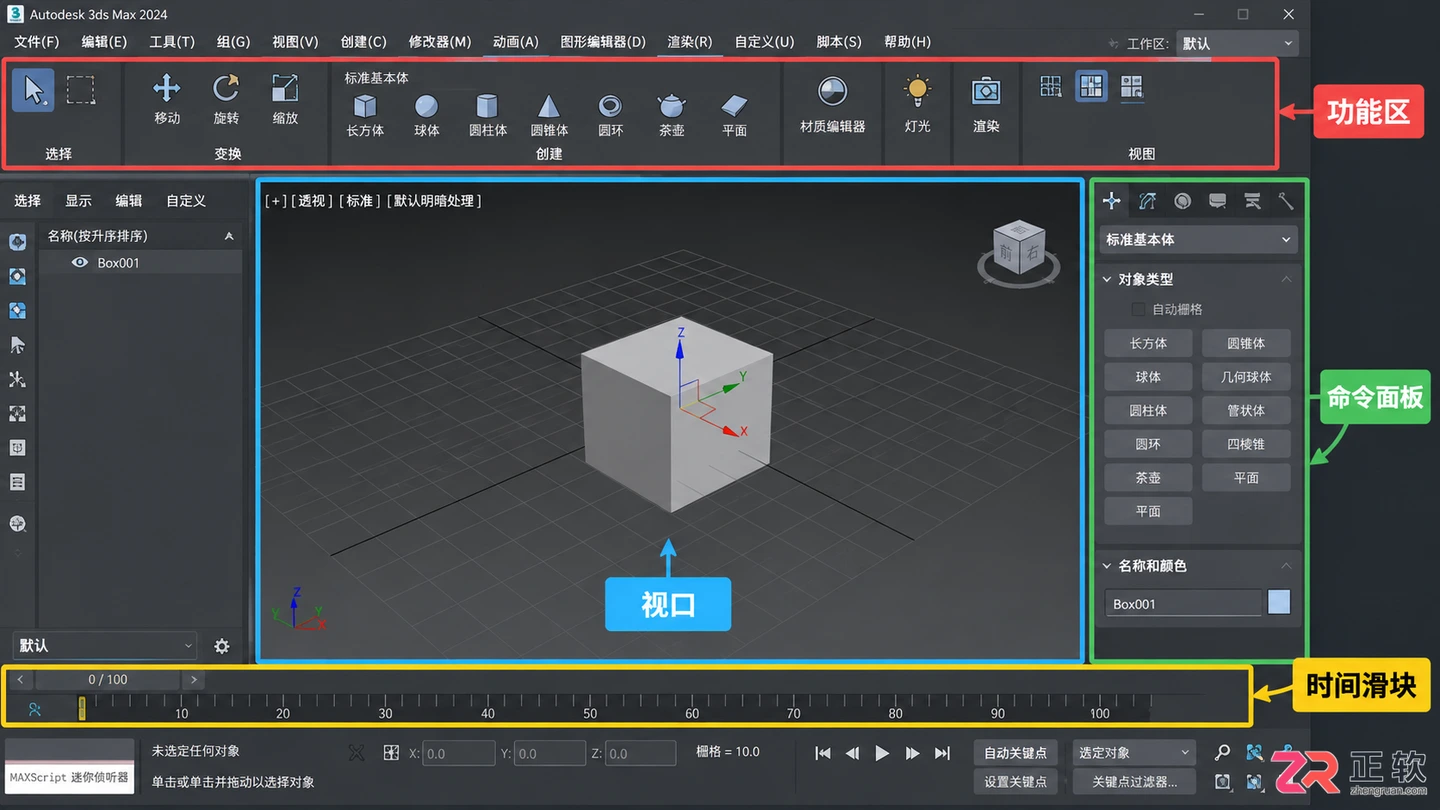Activate the rectangular selection region tool
Image resolution: width=1440 pixels, height=810 pixels.
[80, 90]
